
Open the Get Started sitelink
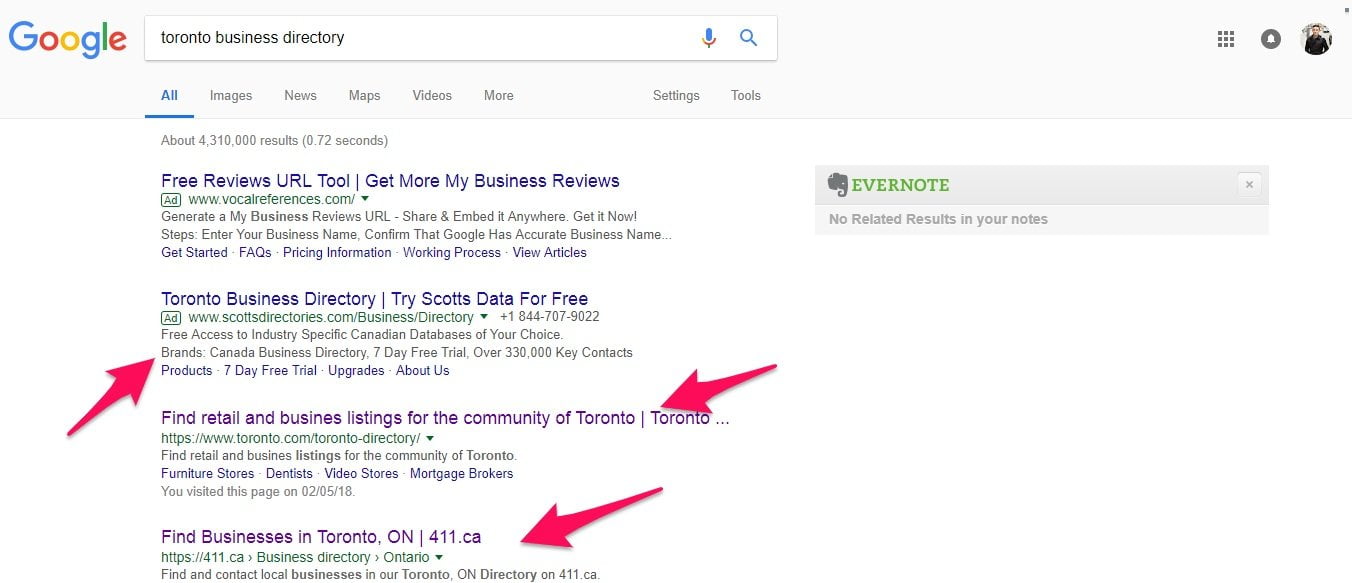pos(194,253)
